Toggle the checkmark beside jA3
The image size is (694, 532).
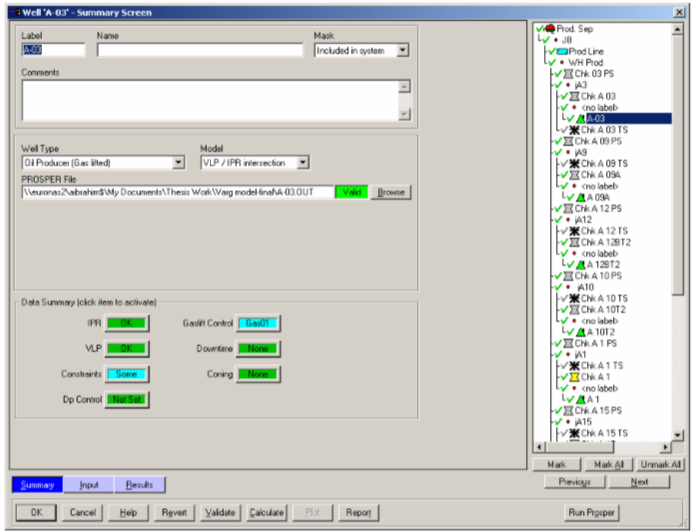pyautogui.click(x=558, y=85)
